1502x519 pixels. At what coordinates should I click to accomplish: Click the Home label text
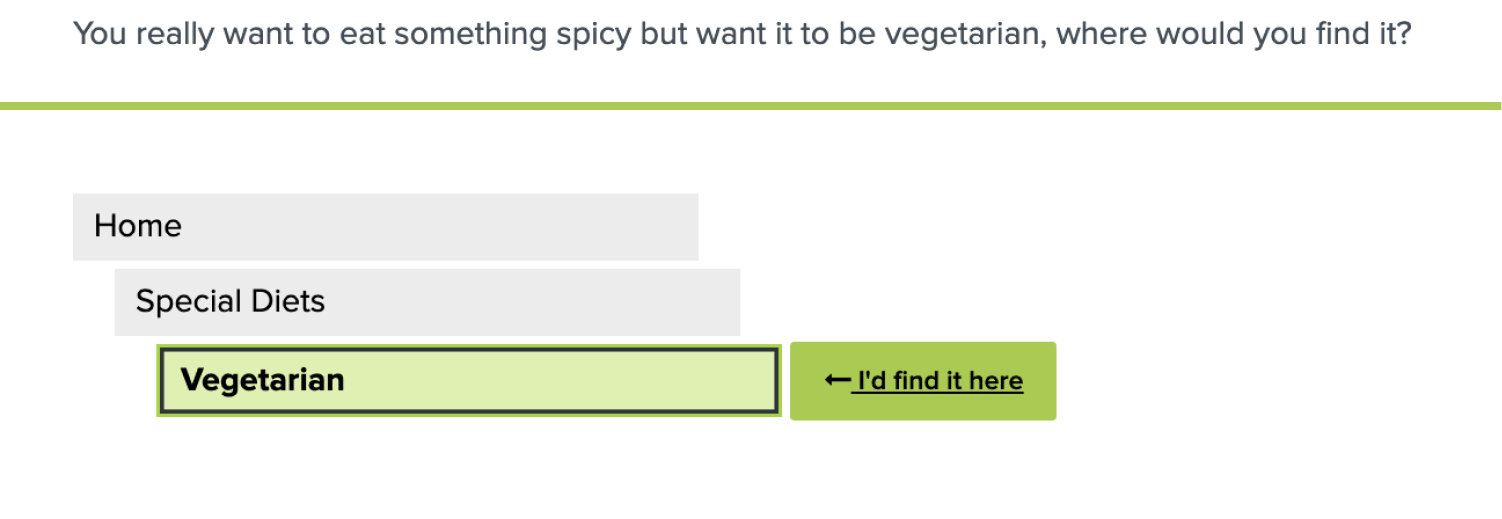(x=138, y=226)
